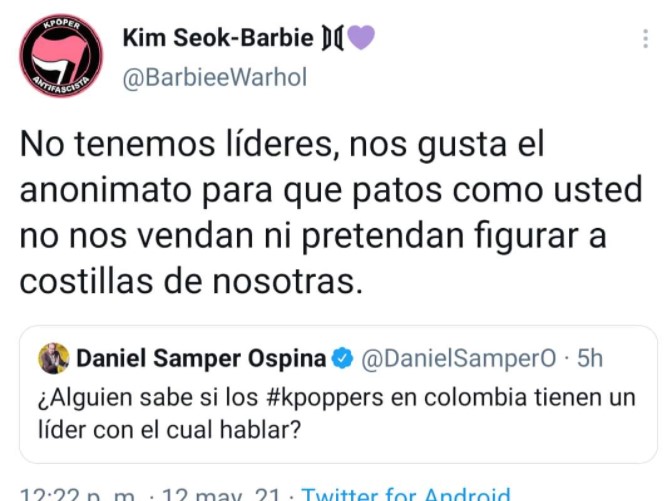Open the #kpoppers hashtag
Viewport: 664px width, 501px height.
(325, 398)
